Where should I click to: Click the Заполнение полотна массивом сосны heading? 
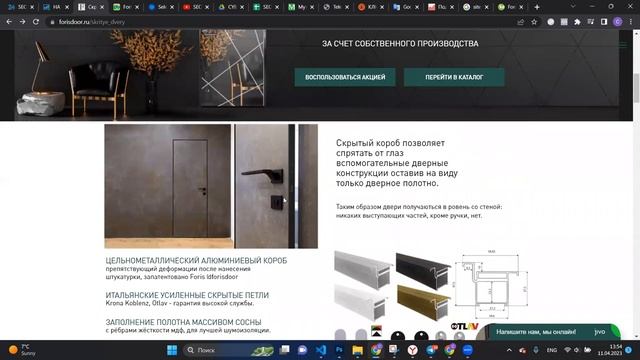pos(183,322)
